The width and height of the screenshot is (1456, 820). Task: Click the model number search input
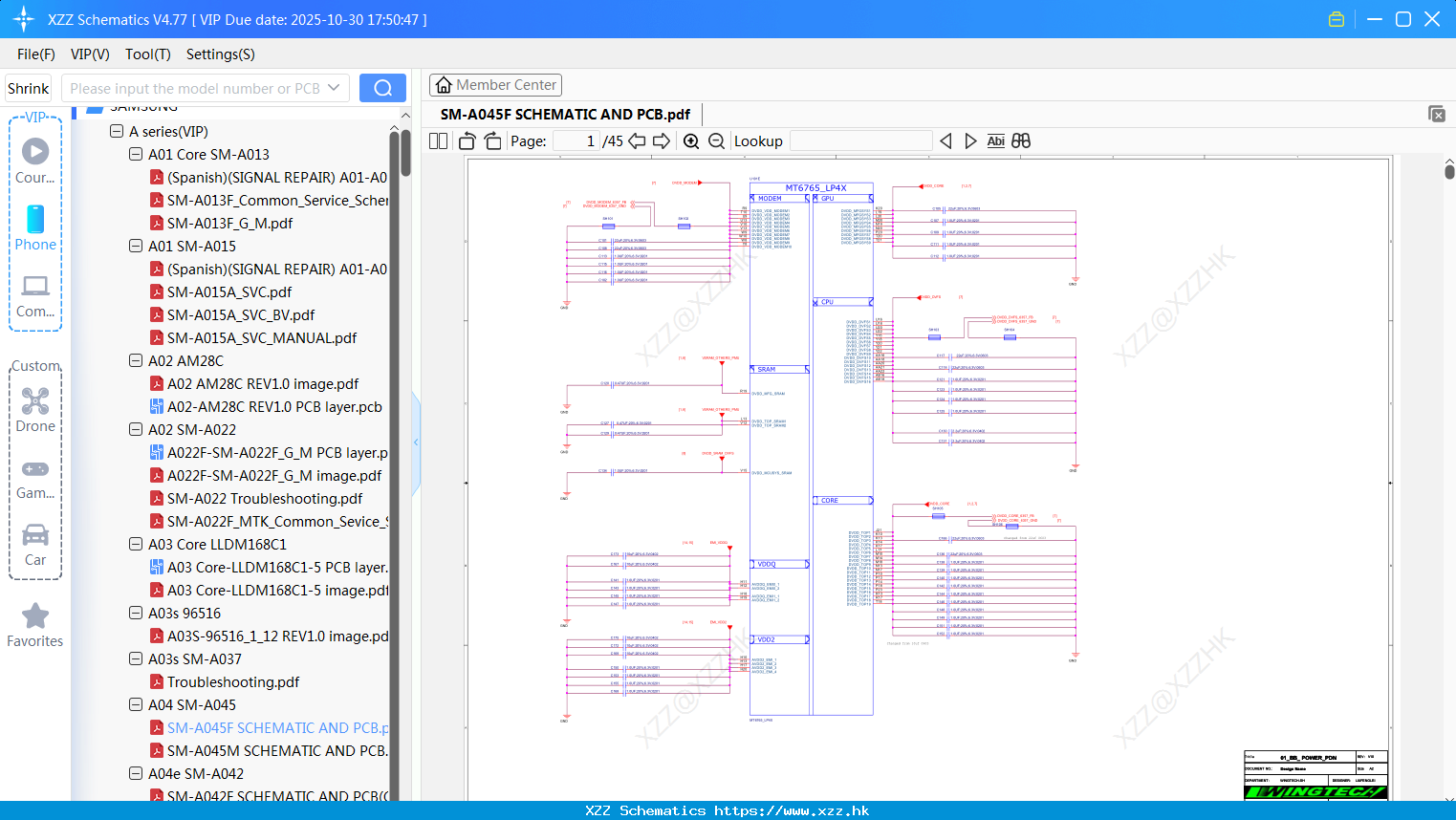coord(194,88)
